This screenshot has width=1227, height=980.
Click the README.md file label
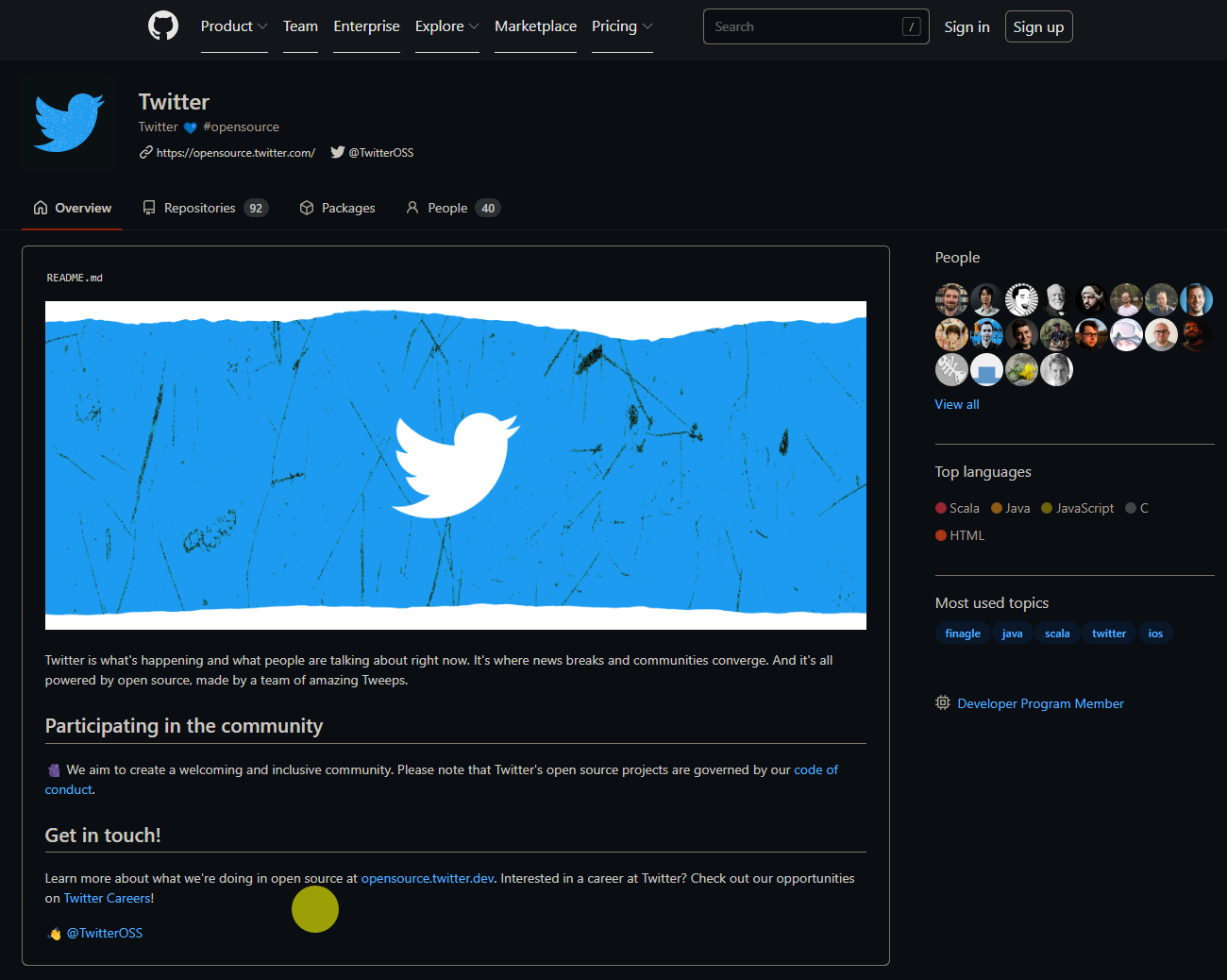pos(75,278)
